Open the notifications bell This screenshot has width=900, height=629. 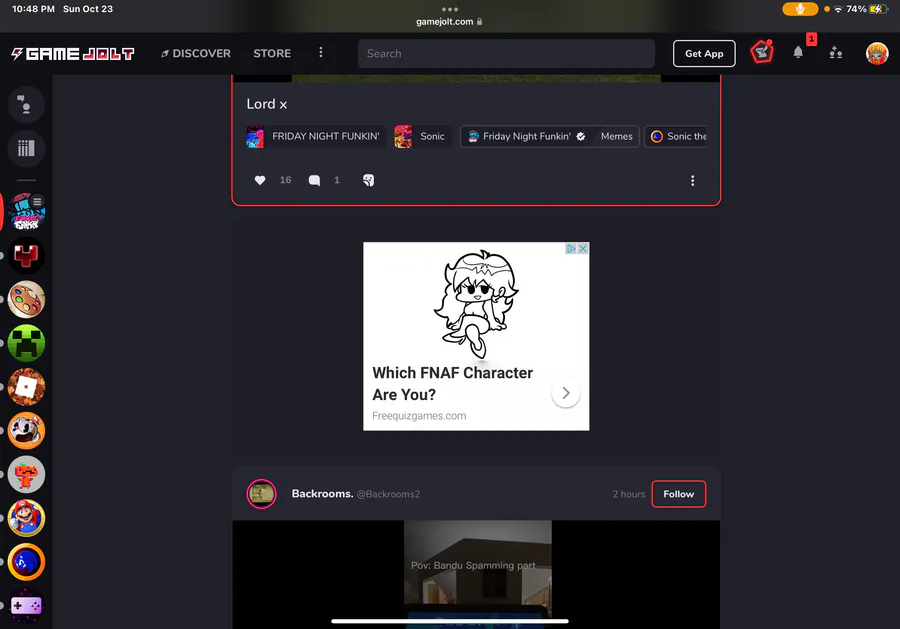tap(798, 53)
